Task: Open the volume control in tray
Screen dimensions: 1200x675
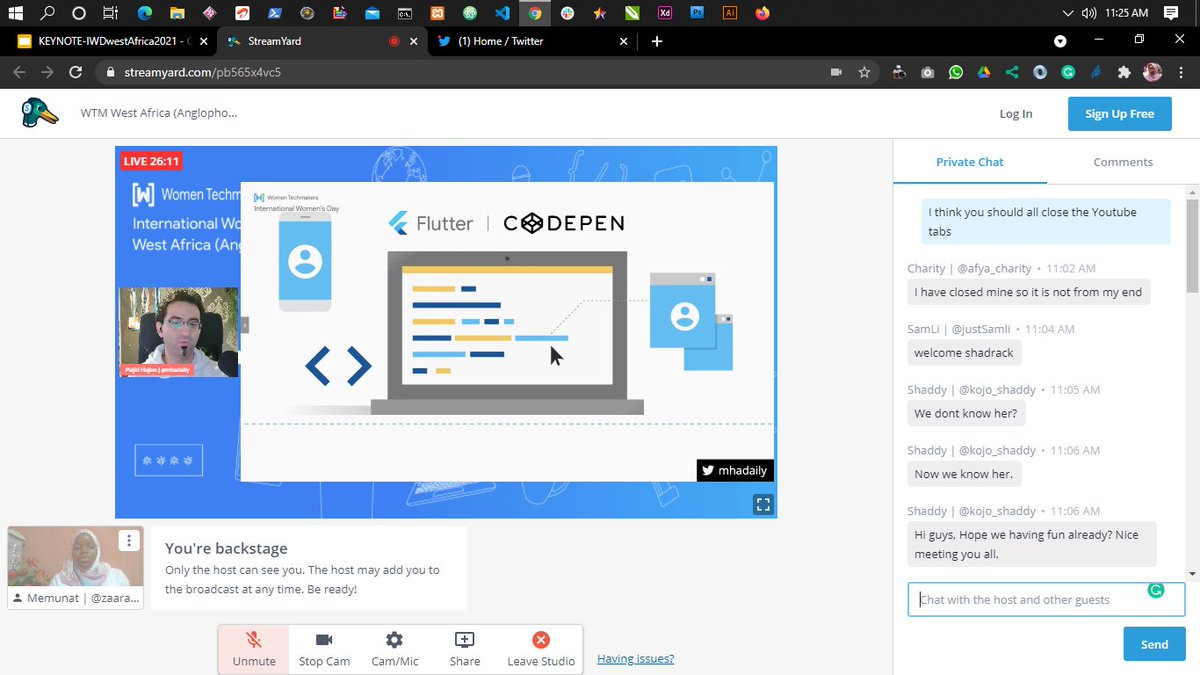Action: 1089,13
